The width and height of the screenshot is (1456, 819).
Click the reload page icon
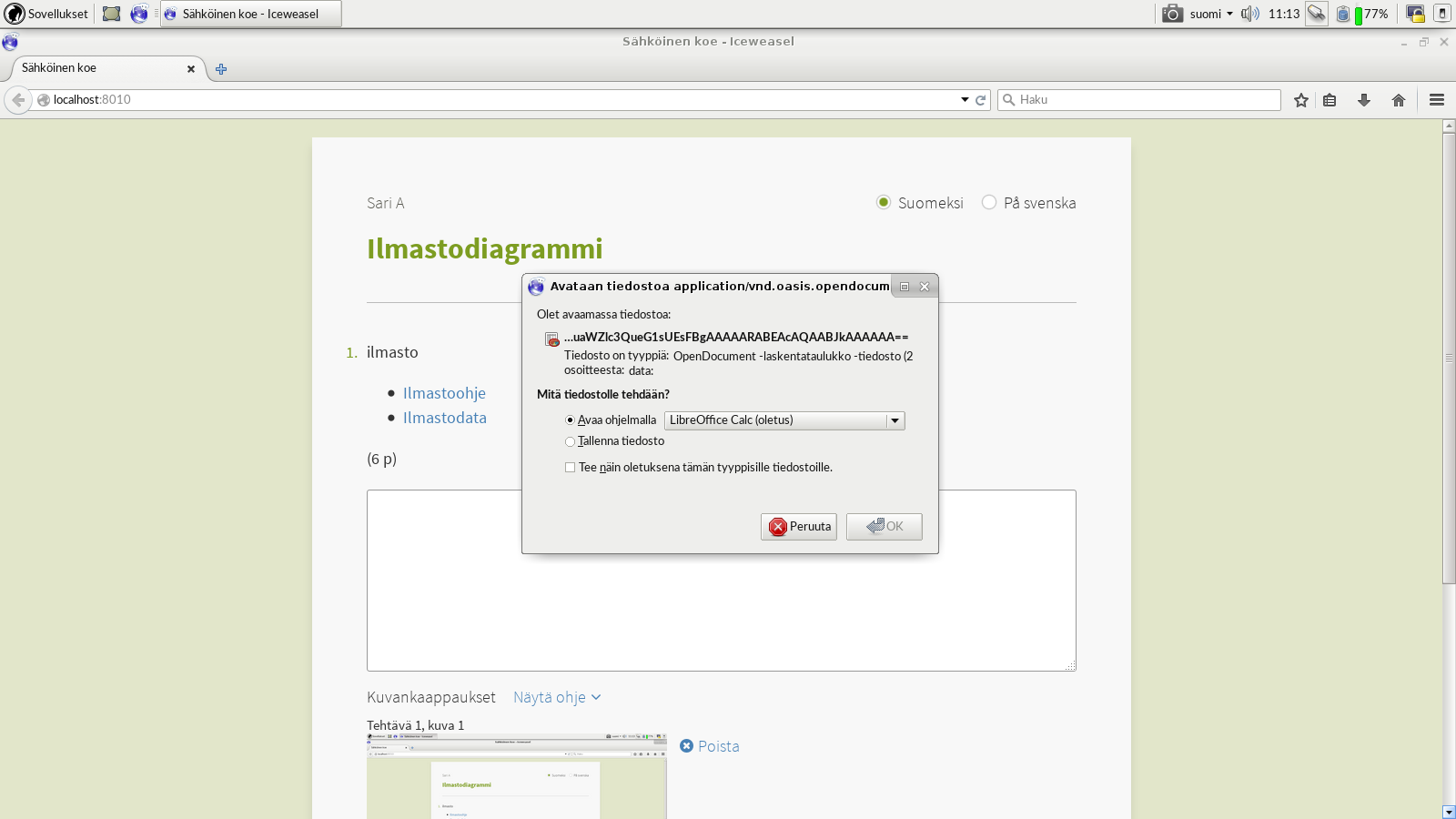pyautogui.click(x=981, y=100)
